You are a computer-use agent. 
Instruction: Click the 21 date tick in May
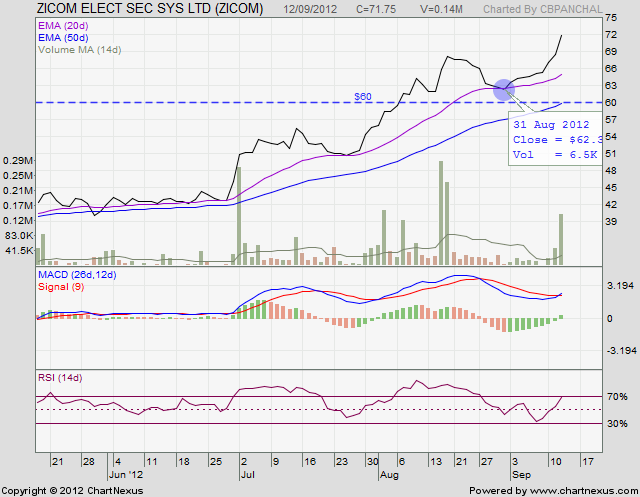click(58, 462)
